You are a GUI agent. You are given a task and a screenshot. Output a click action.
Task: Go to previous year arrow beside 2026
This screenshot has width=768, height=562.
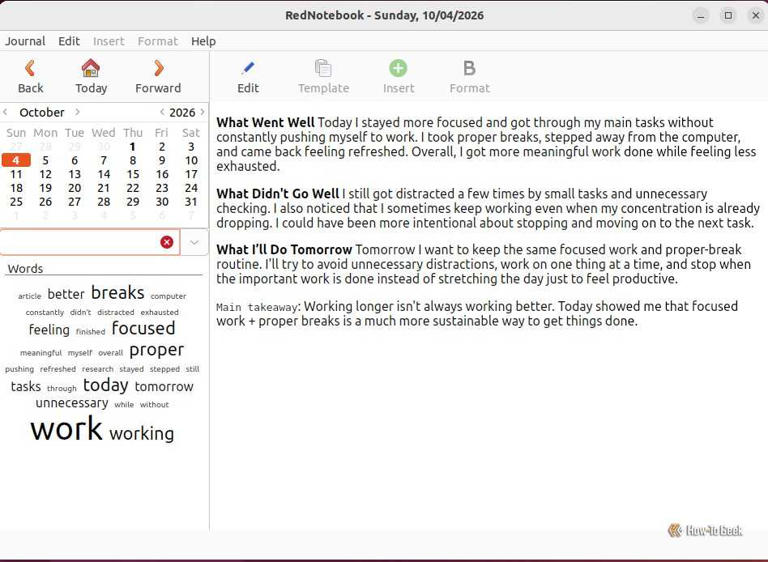tap(162, 112)
